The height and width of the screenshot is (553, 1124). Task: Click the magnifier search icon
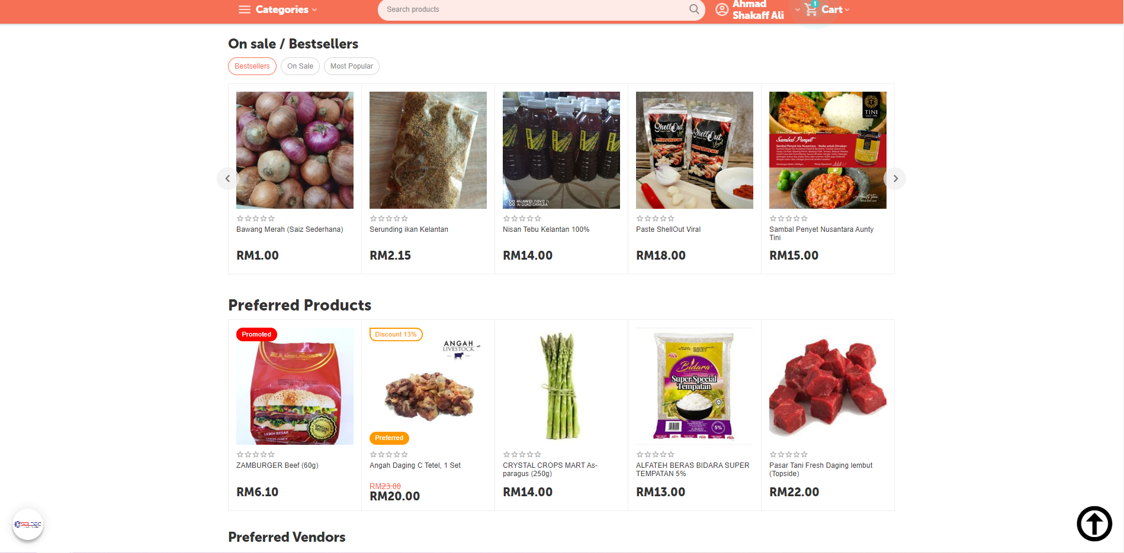coord(694,10)
